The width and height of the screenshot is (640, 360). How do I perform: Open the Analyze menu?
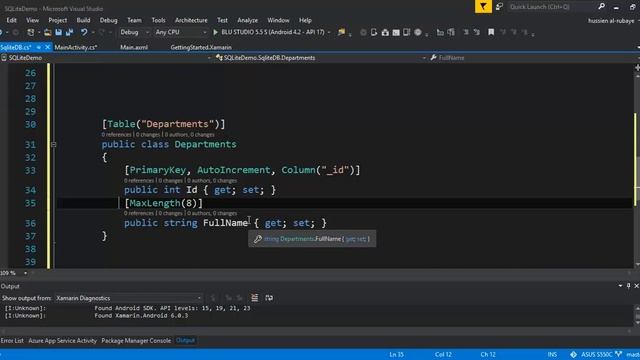point(247,20)
